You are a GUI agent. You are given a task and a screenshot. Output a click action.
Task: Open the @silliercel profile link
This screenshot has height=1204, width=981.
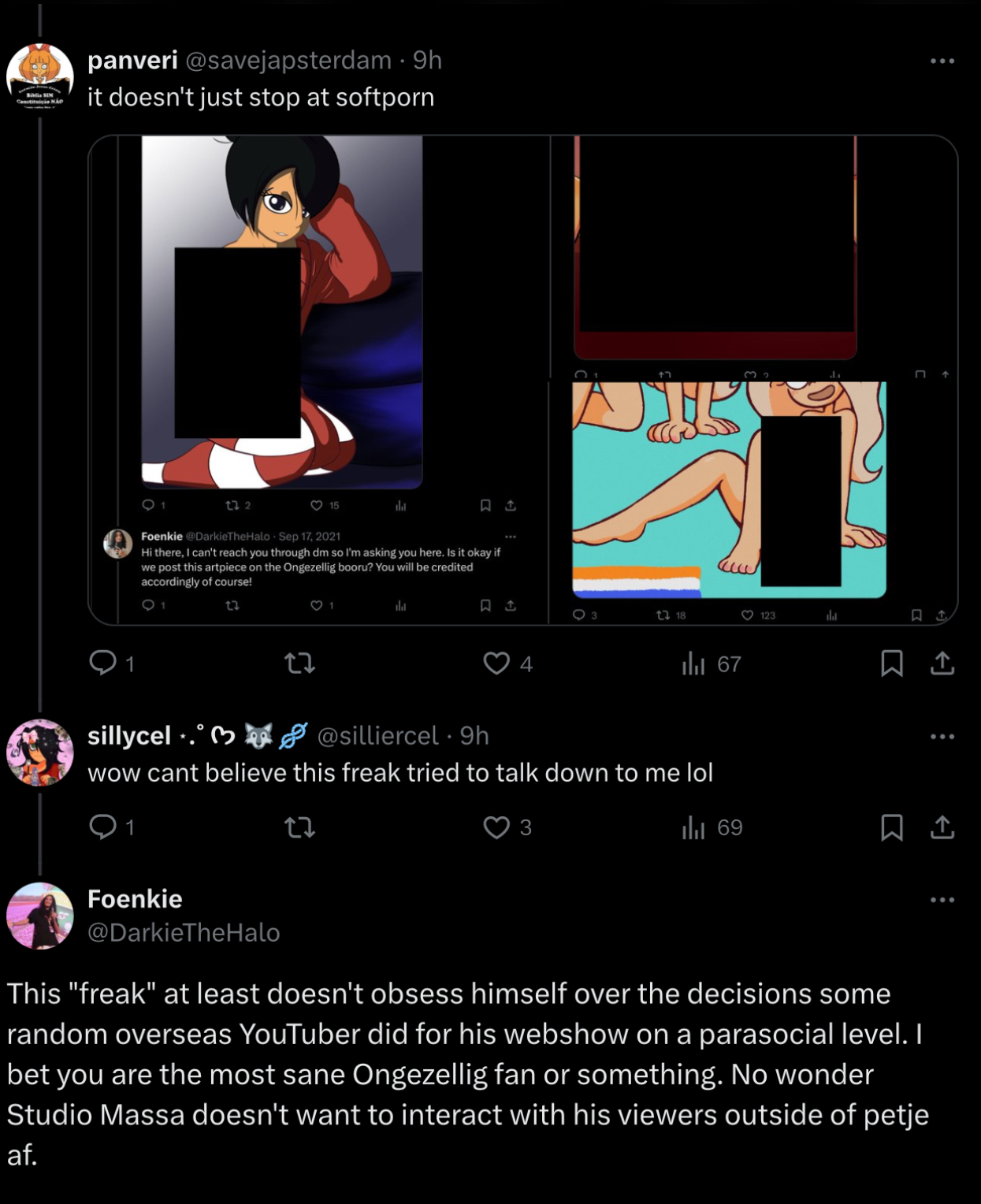click(x=377, y=736)
